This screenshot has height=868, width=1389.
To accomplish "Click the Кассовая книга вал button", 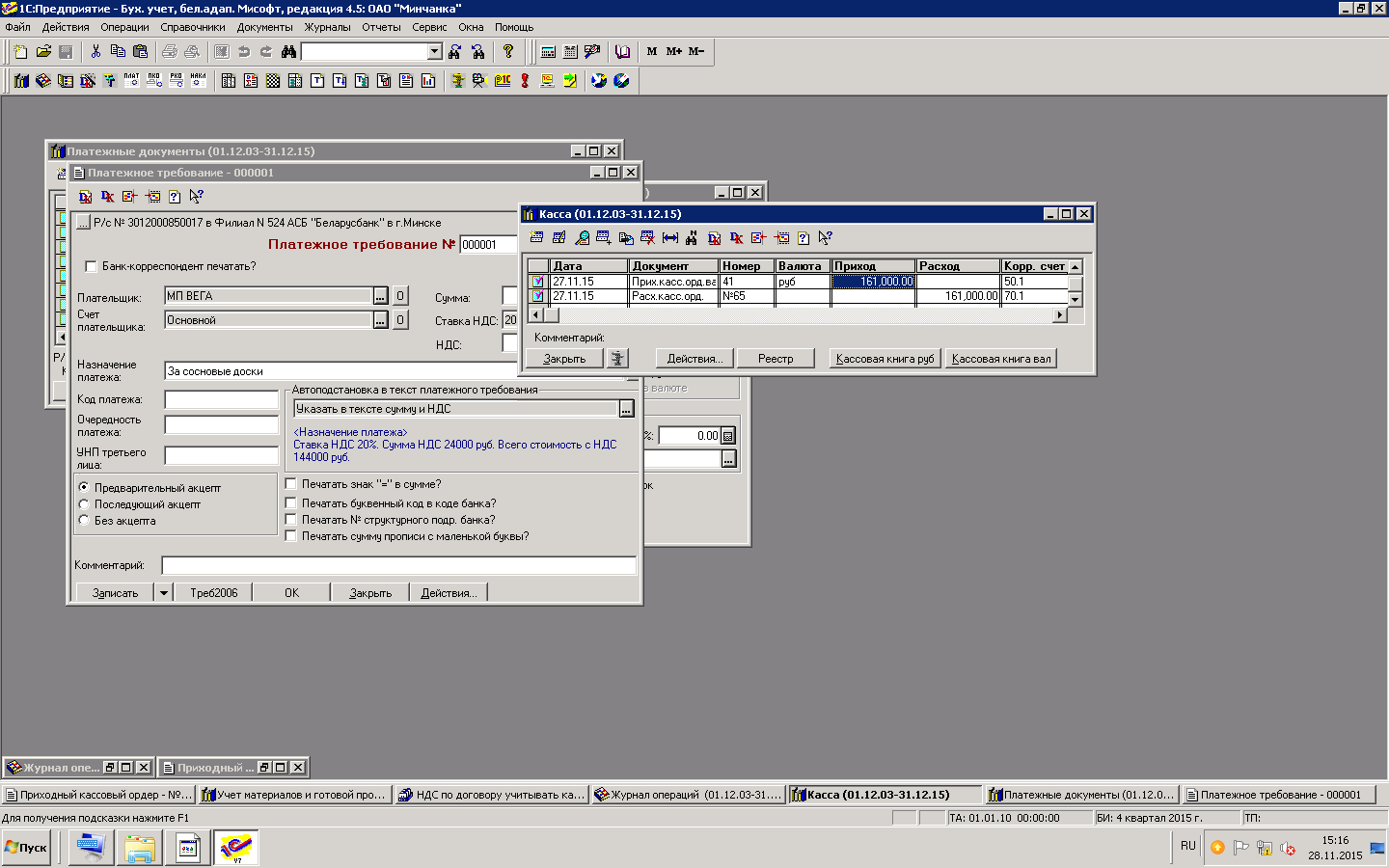I will pos(1001,358).
